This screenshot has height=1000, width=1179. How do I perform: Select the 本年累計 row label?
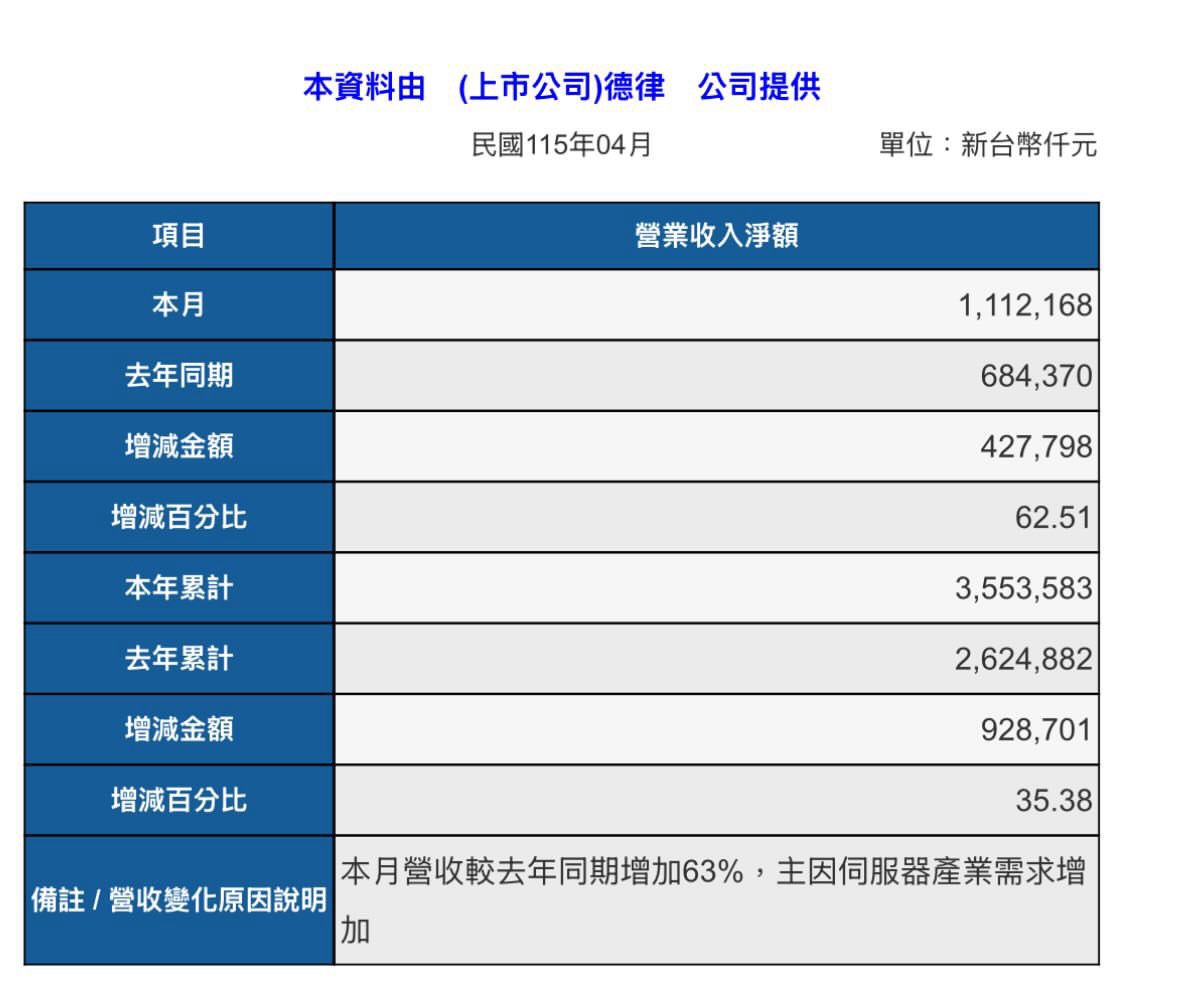click(x=179, y=588)
